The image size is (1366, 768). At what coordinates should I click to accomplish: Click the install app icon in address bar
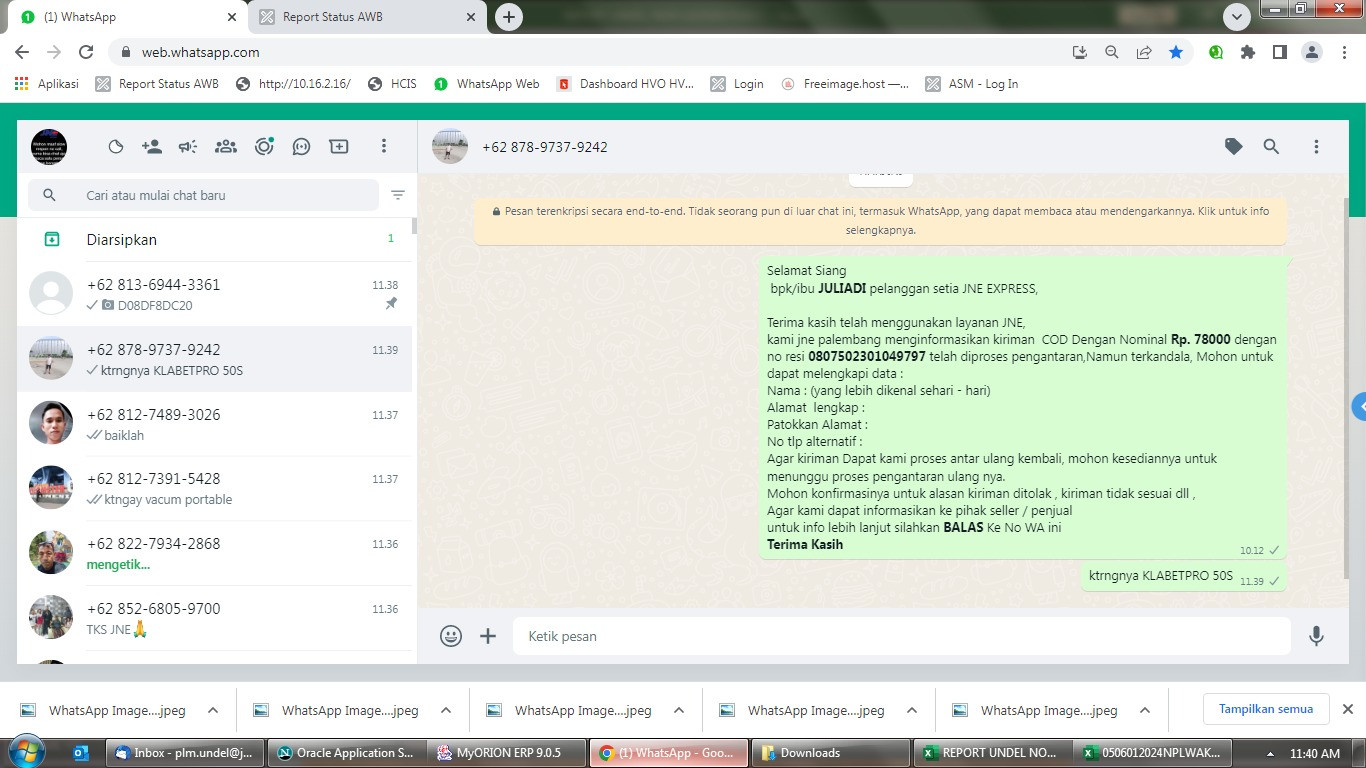tap(1080, 52)
